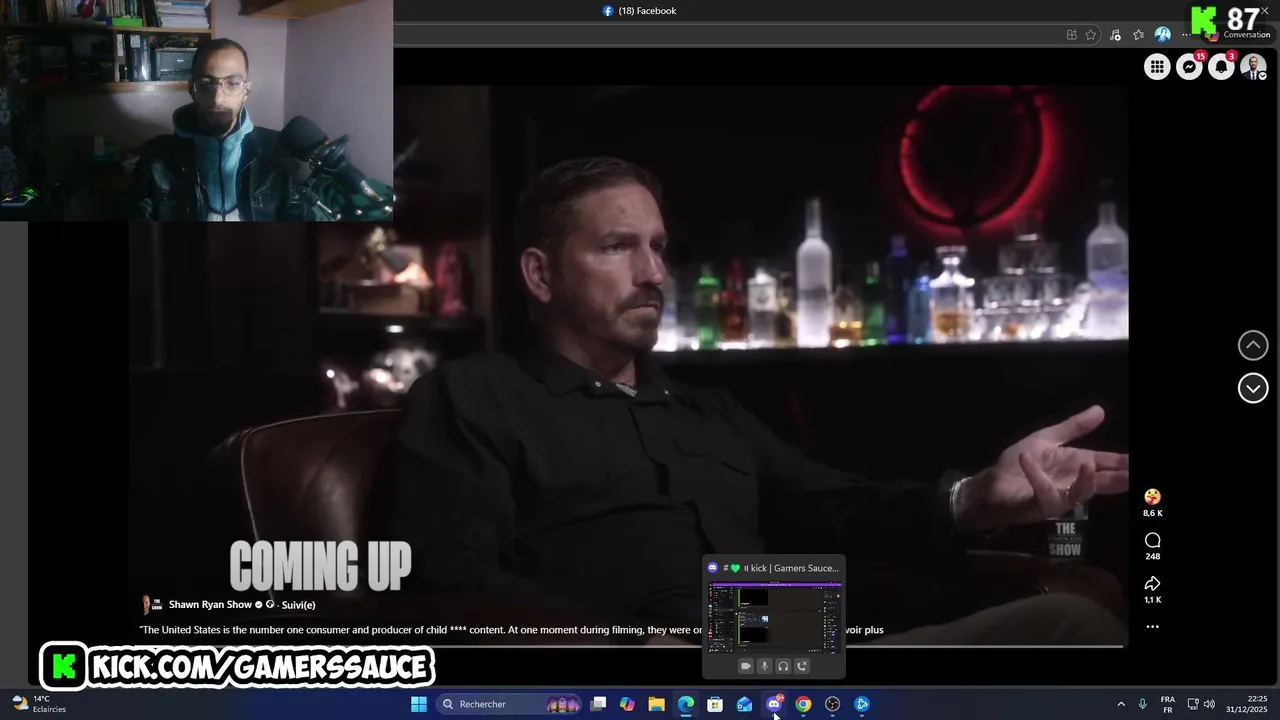Switch to Discord on the taskbar
Image resolution: width=1280 pixels, height=720 pixels.
[774, 704]
